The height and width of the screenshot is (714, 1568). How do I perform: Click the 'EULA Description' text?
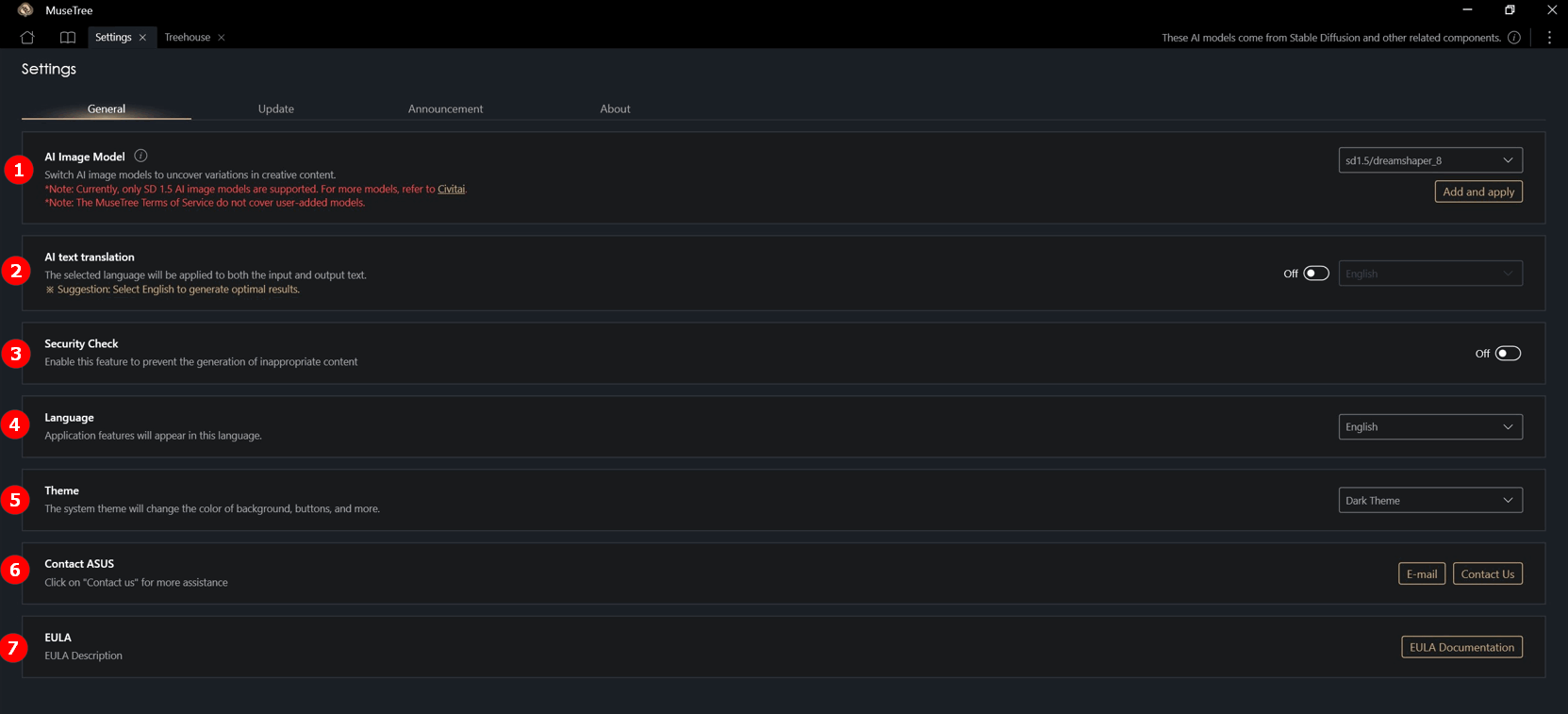tap(84, 656)
